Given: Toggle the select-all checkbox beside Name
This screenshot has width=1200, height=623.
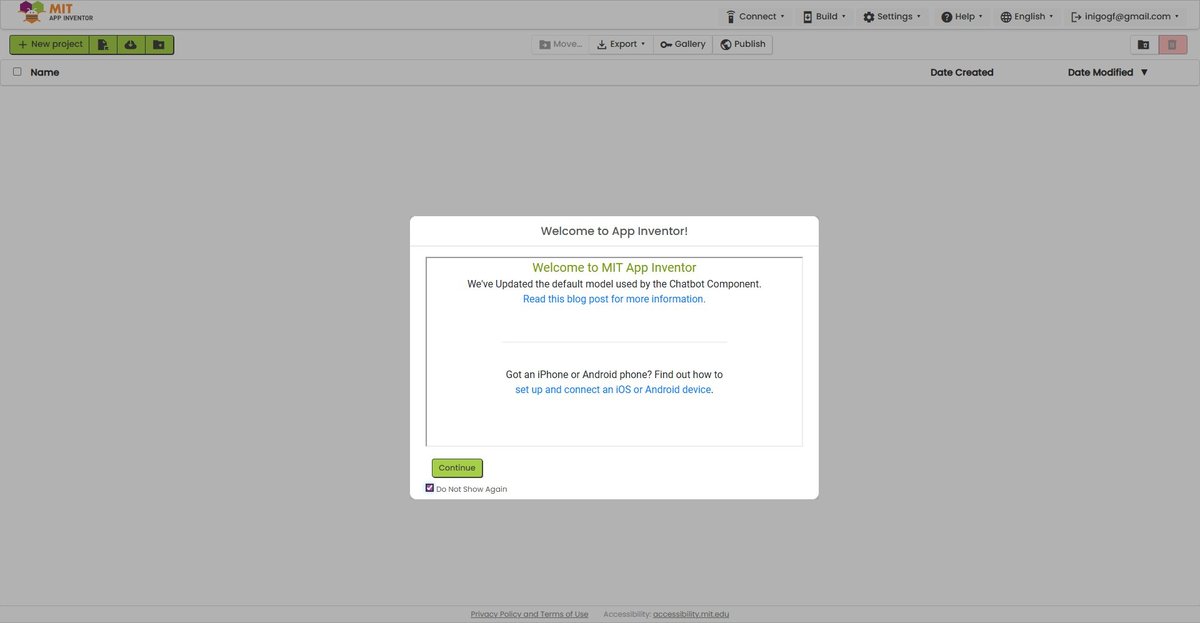Looking at the screenshot, I should (x=17, y=72).
